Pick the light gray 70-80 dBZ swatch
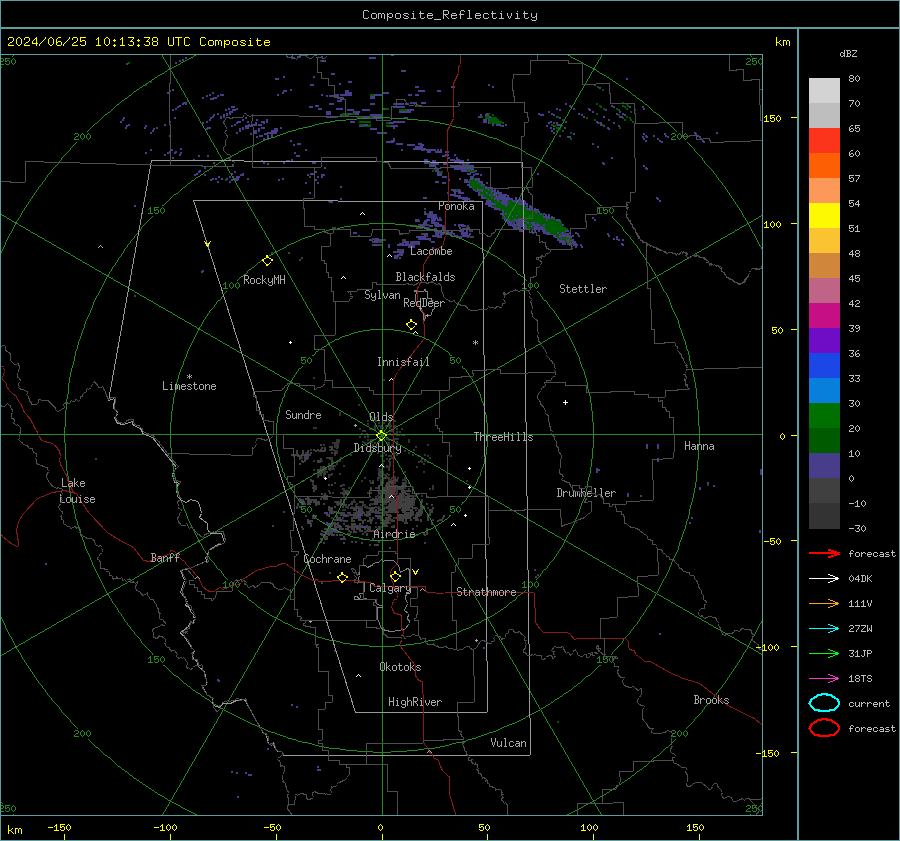 pyautogui.click(x=824, y=91)
